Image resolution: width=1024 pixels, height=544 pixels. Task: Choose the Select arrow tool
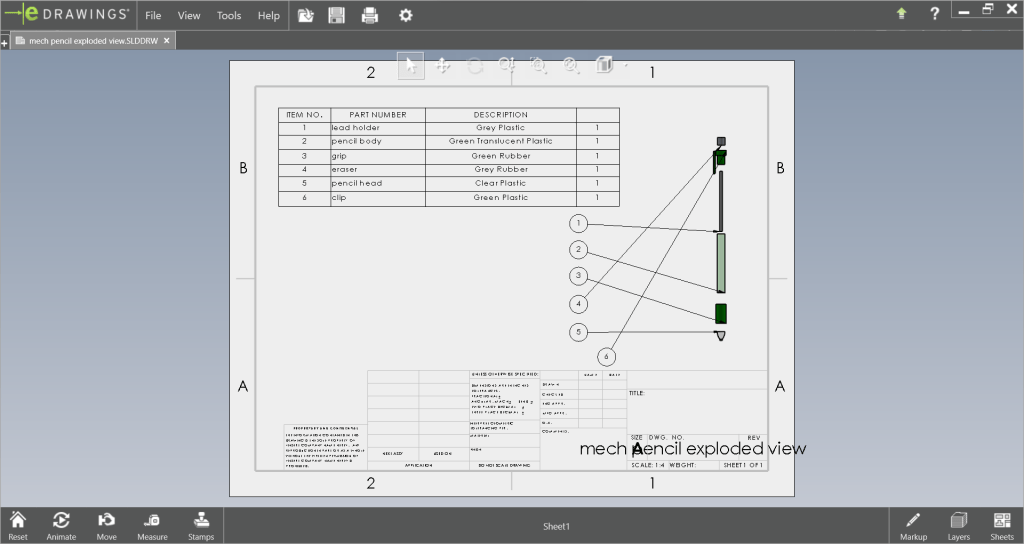(411, 66)
